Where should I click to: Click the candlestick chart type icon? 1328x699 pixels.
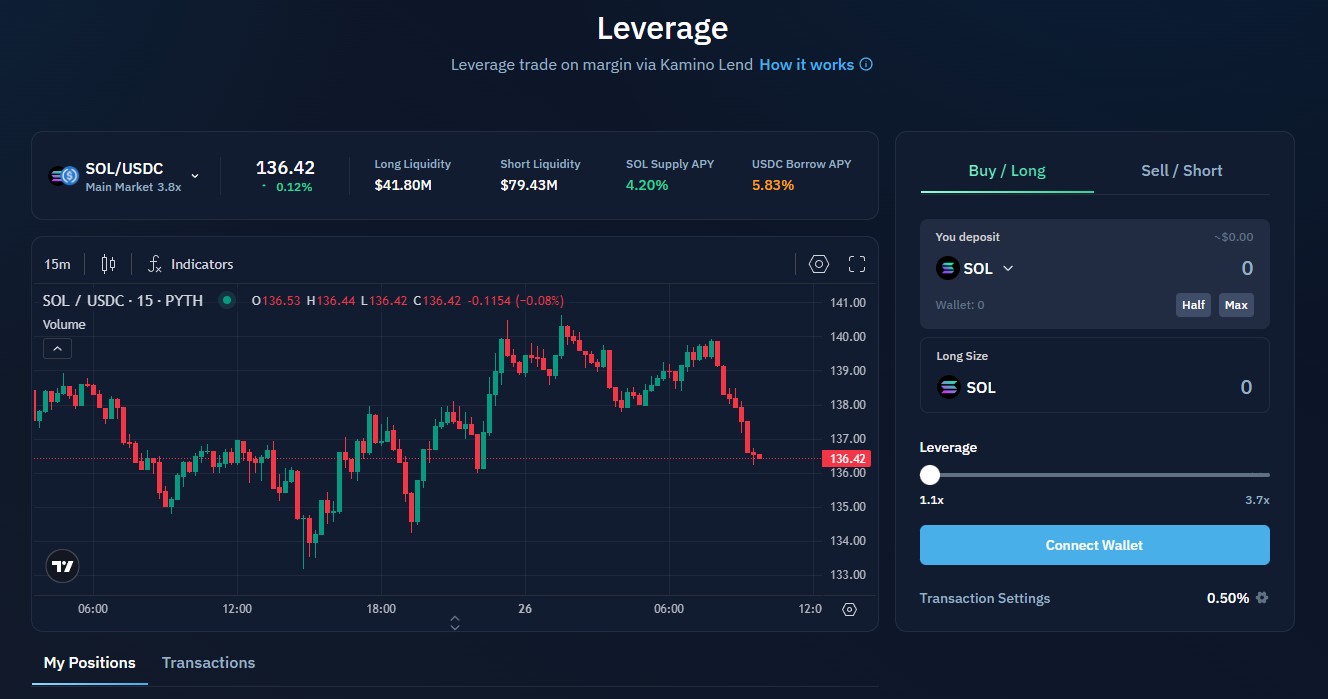108,264
